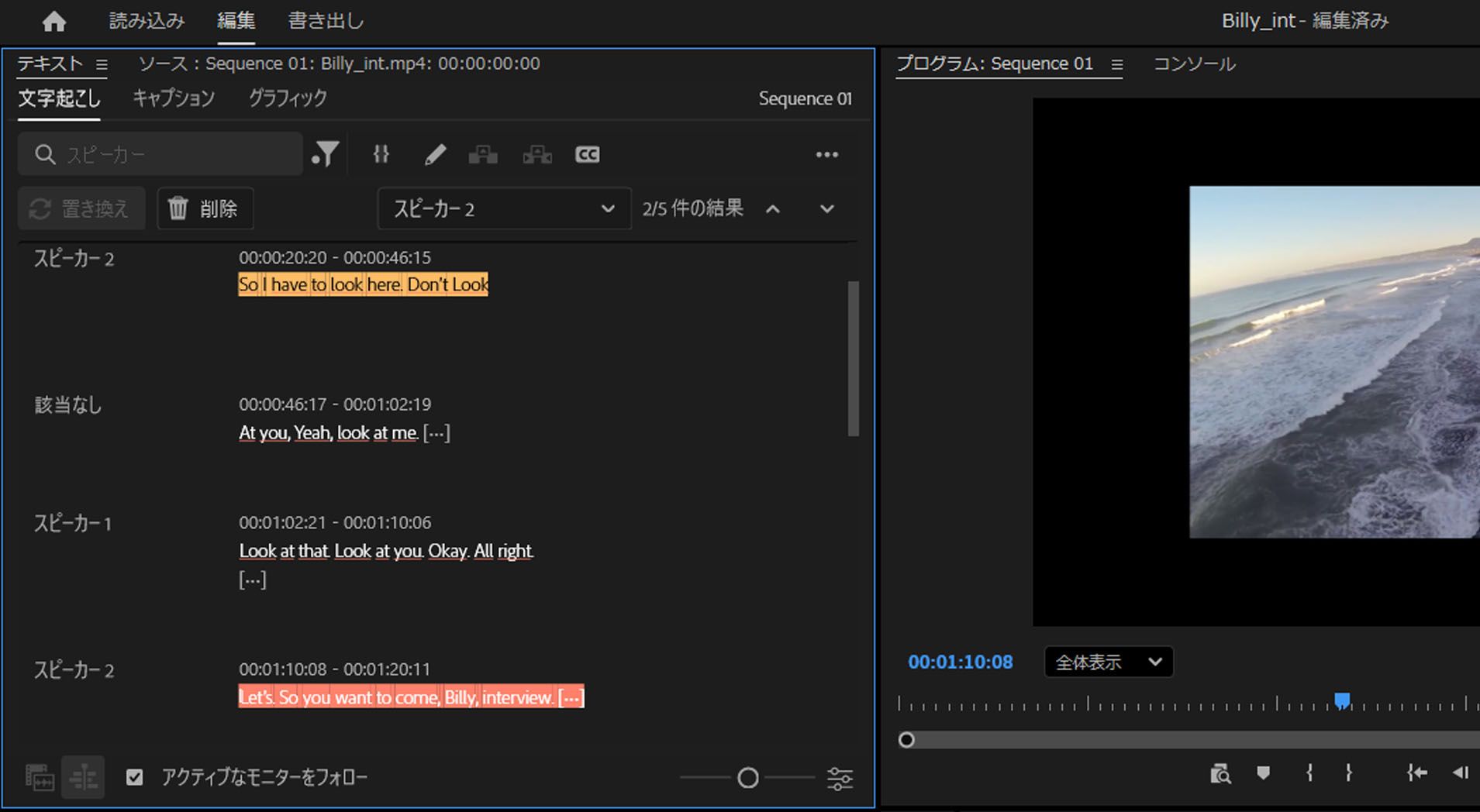Image resolution: width=1480 pixels, height=812 pixels.
Task: Open the スピーカー 2 speaker dropdown
Action: [502, 208]
